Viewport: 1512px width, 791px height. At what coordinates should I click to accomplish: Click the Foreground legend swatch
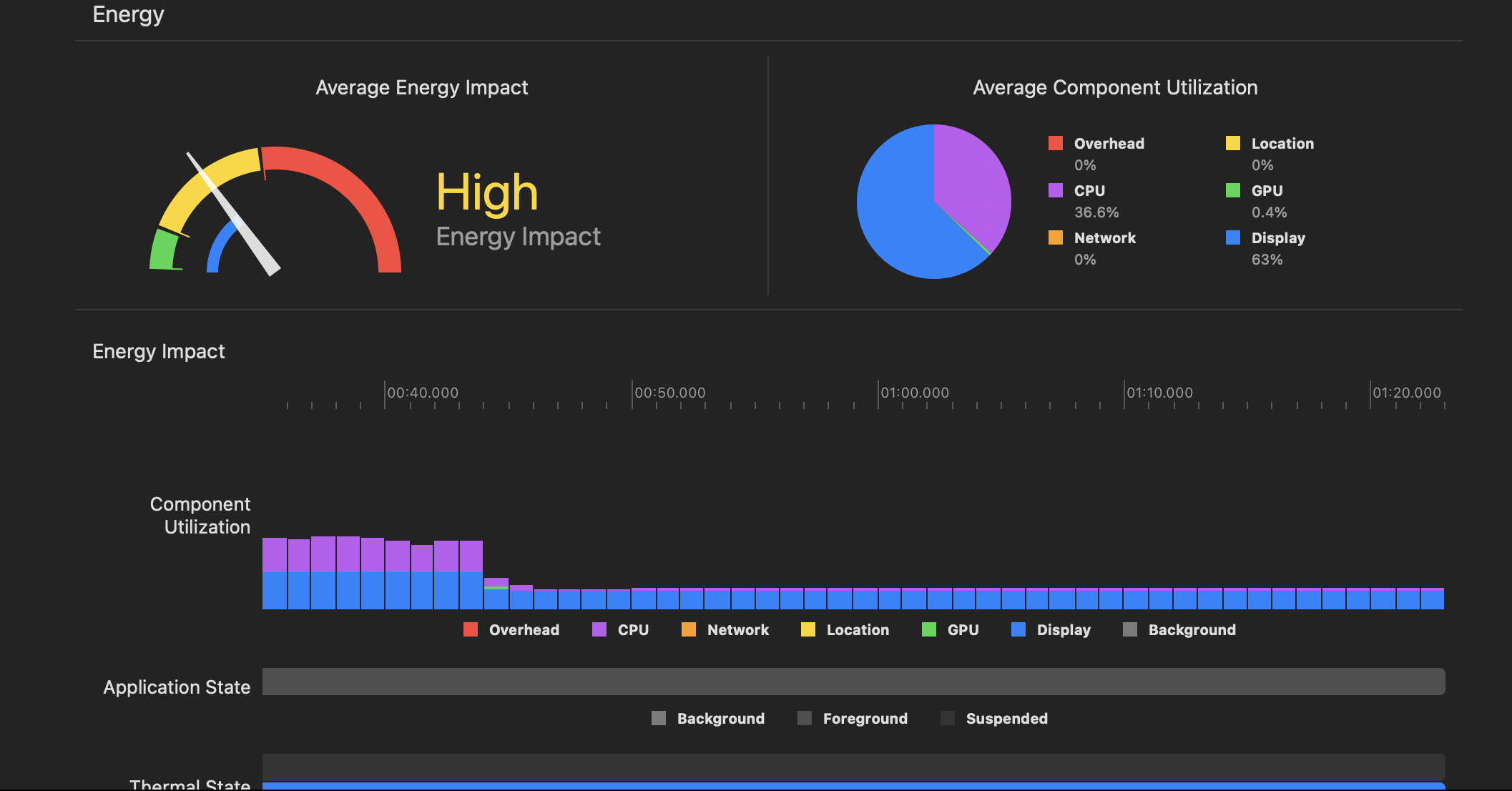[805, 718]
